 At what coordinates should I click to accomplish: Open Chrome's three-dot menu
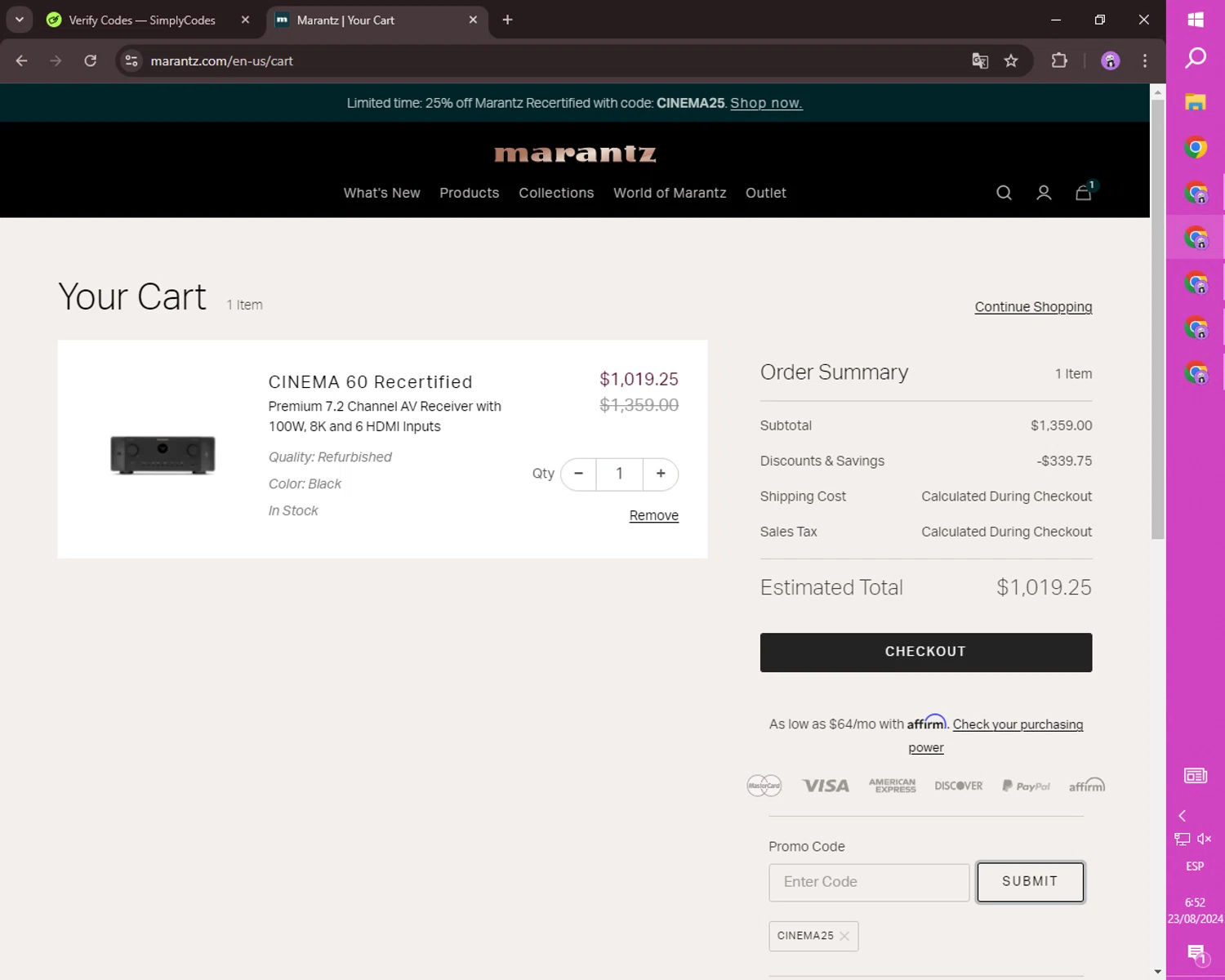(1145, 60)
